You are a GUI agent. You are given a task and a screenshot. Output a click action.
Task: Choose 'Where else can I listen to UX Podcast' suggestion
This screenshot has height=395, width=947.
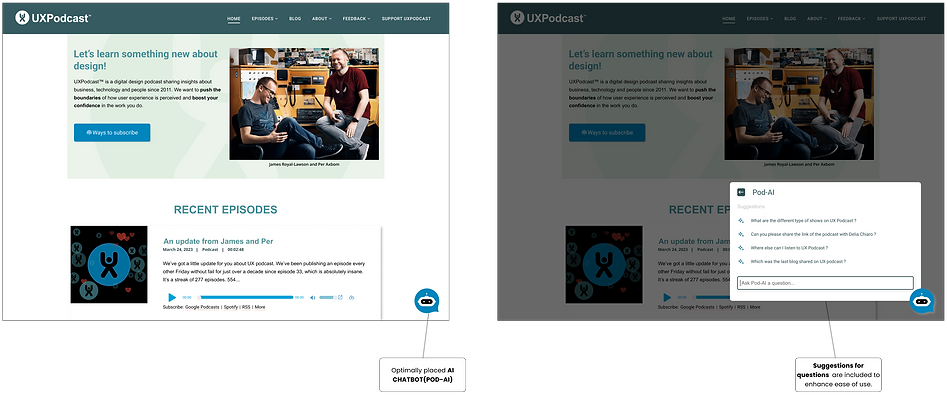point(789,248)
